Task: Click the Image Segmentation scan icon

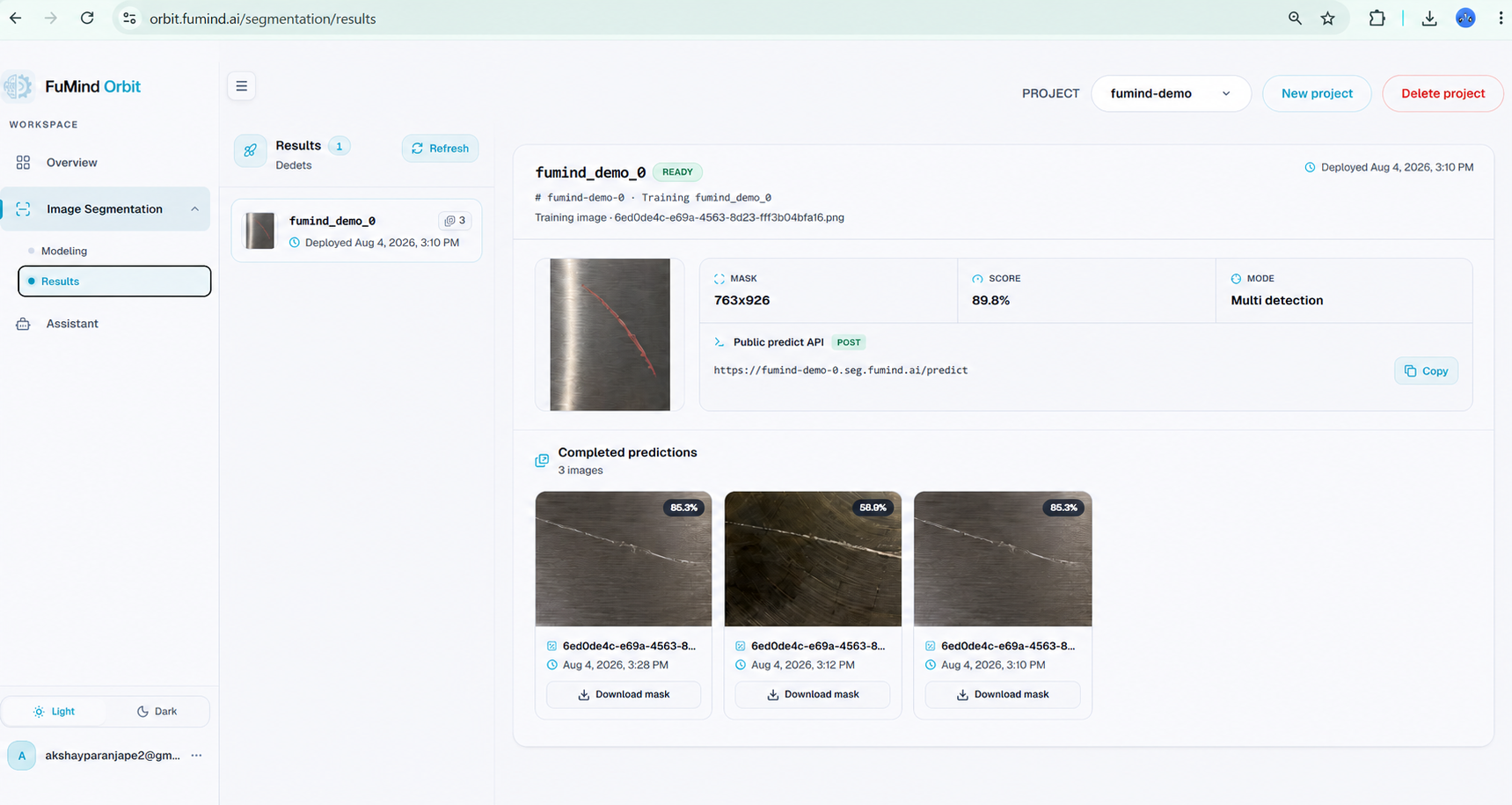Action: tap(23, 209)
